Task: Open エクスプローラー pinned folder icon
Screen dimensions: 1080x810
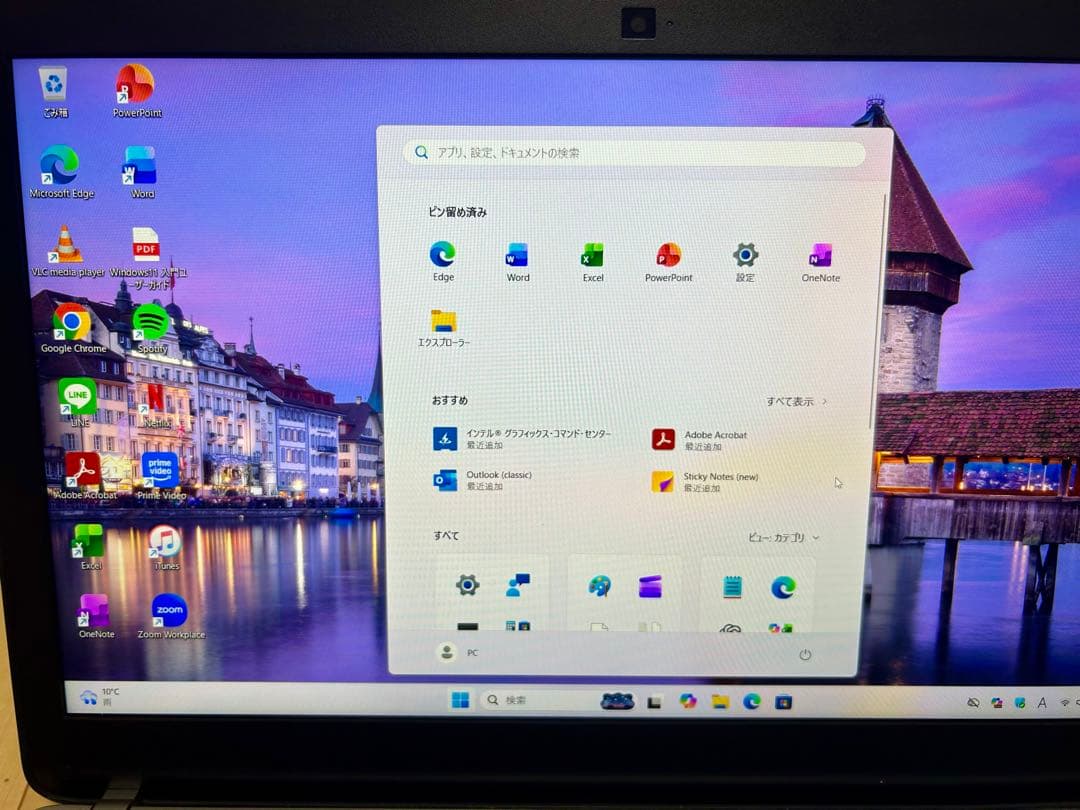Action: [x=444, y=328]
